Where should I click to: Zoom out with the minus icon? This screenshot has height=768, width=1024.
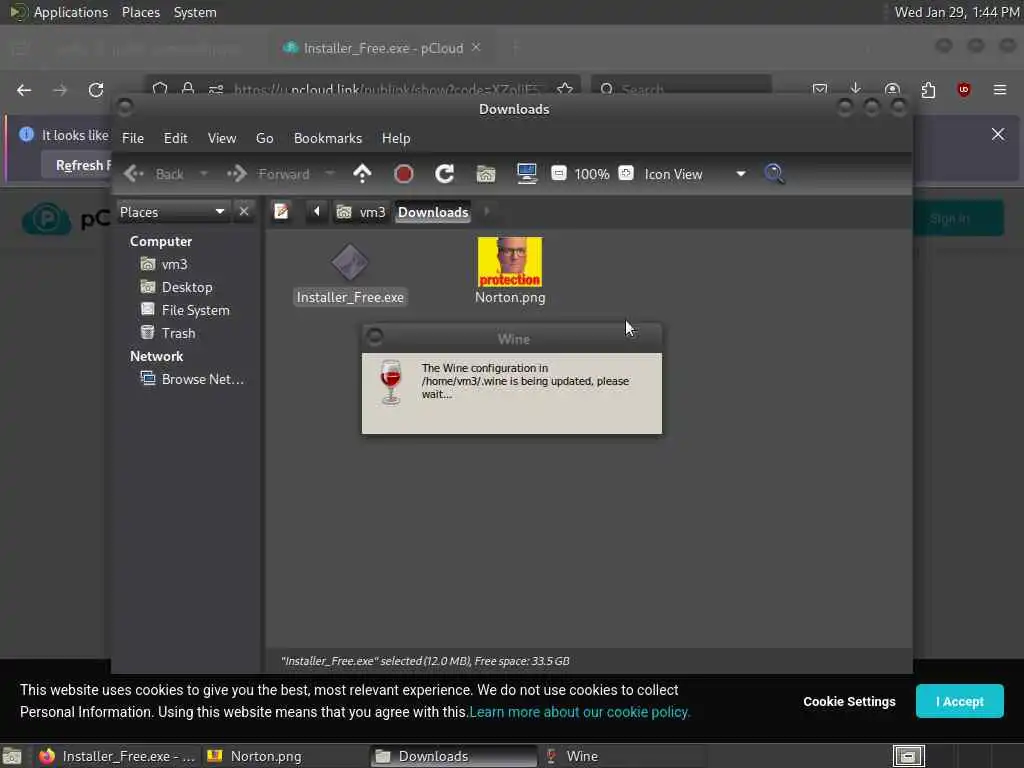[x=559, y=173]
